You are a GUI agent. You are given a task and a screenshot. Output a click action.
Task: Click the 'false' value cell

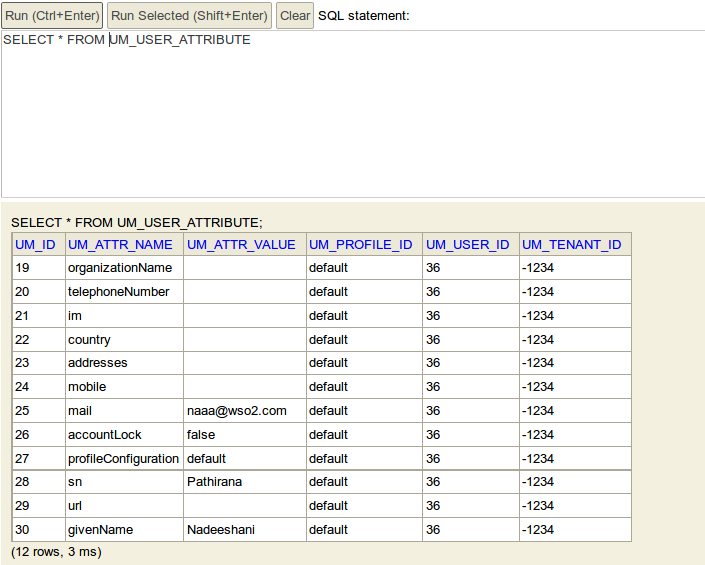[245, 435]
